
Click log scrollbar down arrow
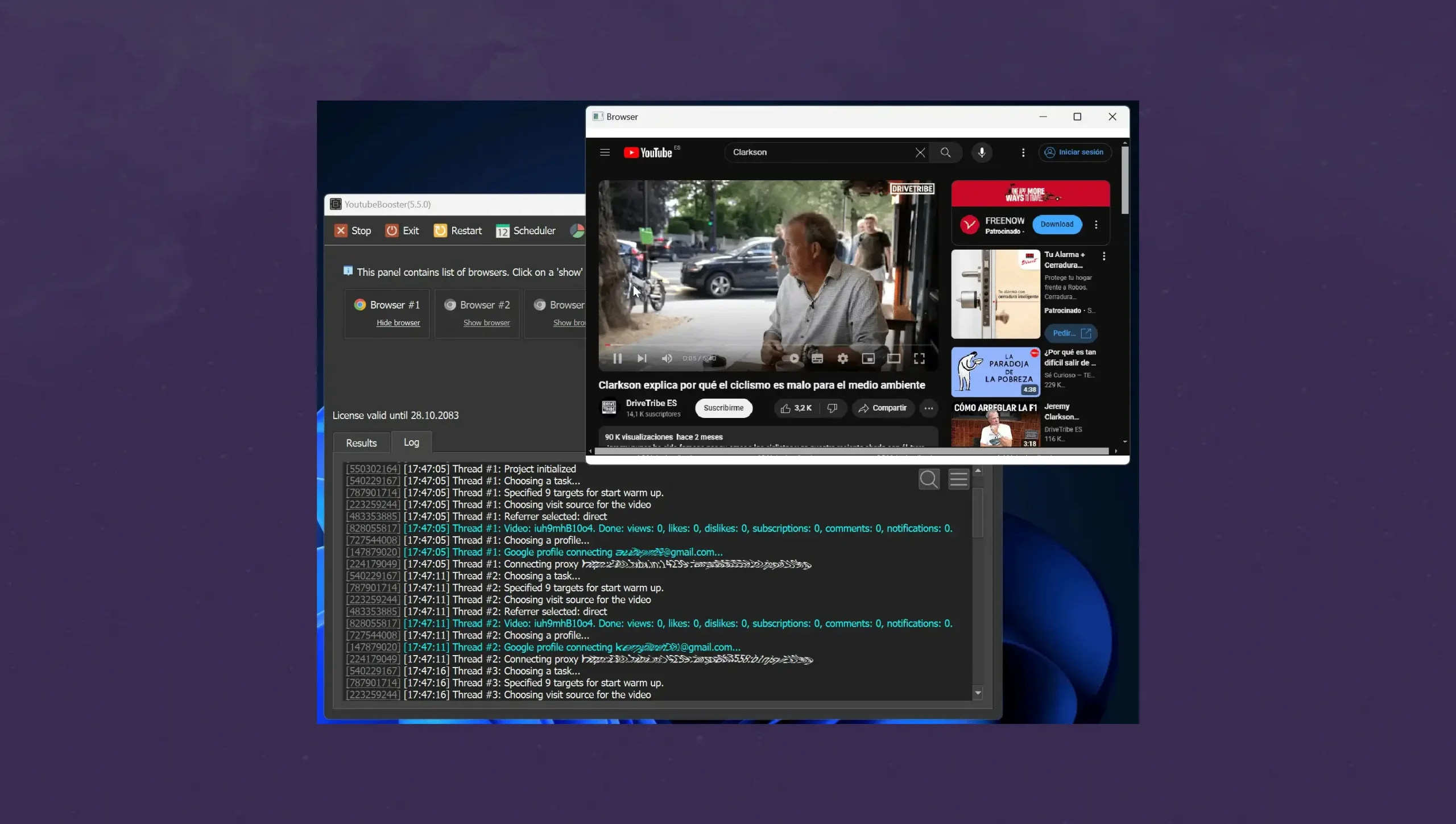(978, 693)
